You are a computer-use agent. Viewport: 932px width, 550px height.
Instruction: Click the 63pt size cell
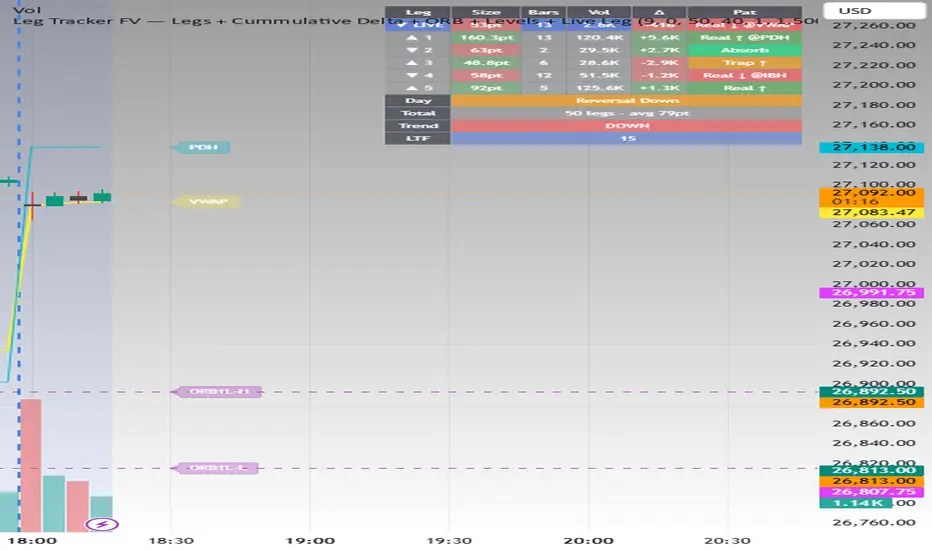coord(486,50)
